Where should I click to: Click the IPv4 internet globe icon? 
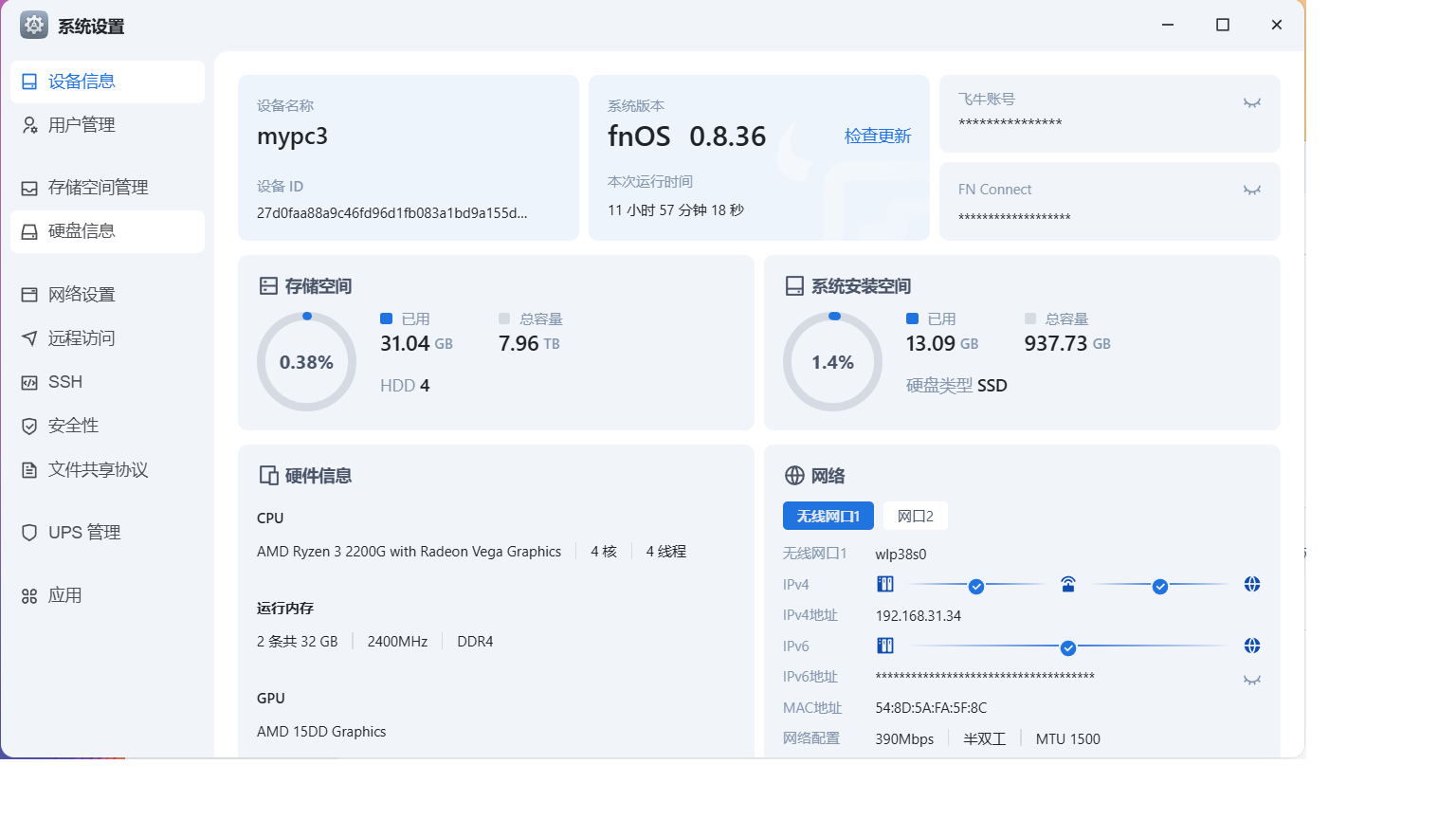tap(1251, 585)
